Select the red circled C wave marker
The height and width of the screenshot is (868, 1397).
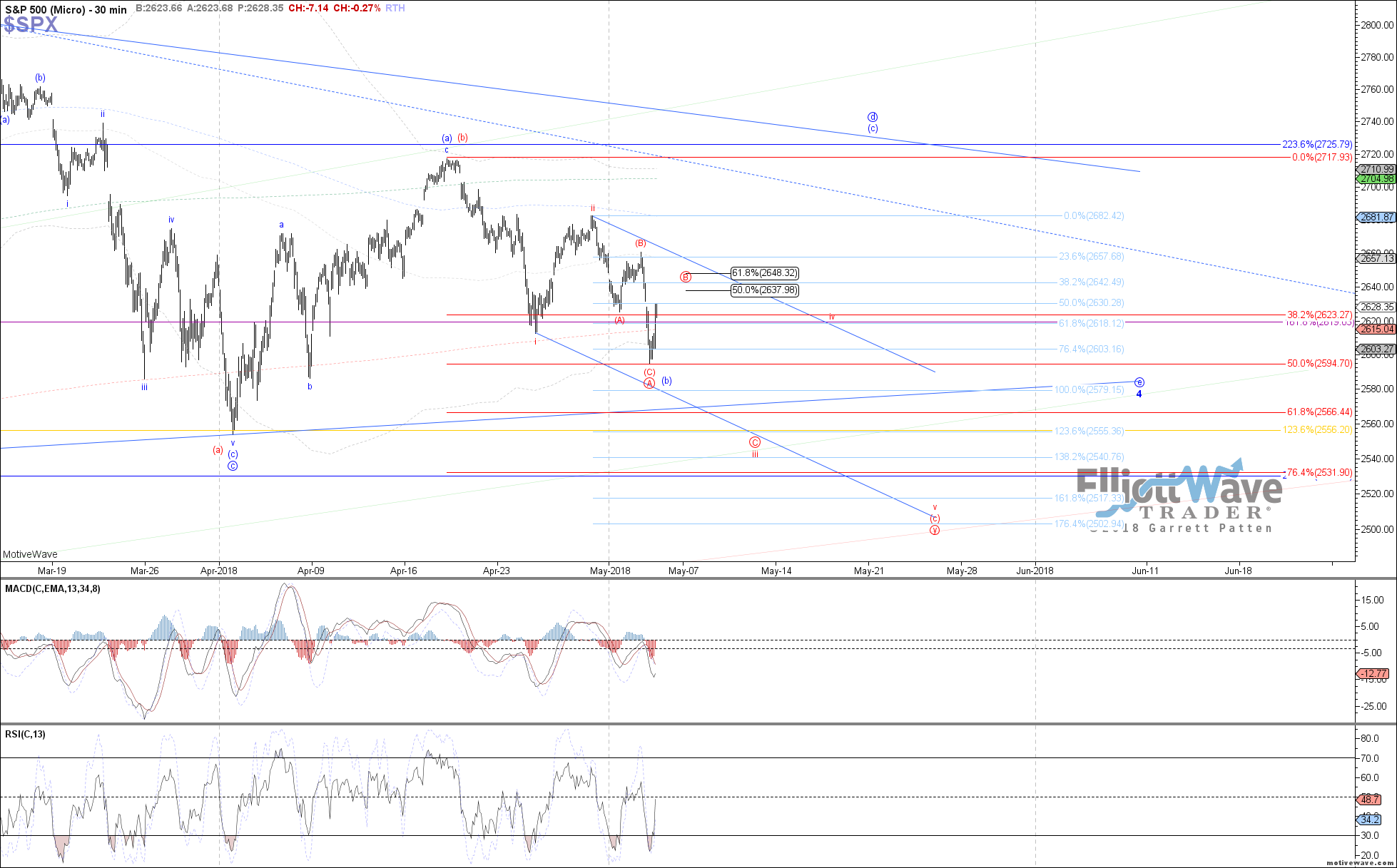(x=755, y=442)
